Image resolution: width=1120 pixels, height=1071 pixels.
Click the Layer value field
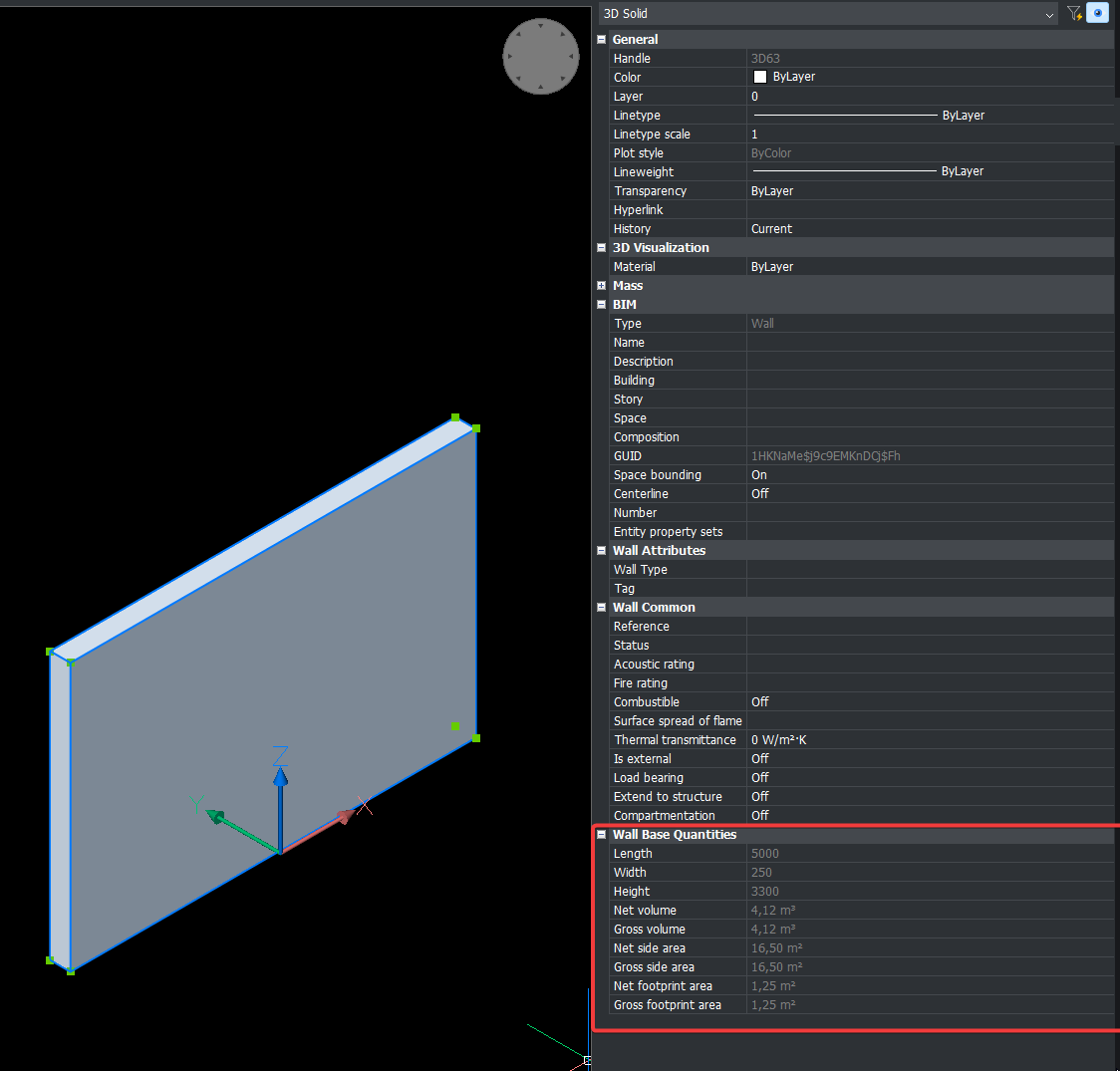tap(929, 97)
